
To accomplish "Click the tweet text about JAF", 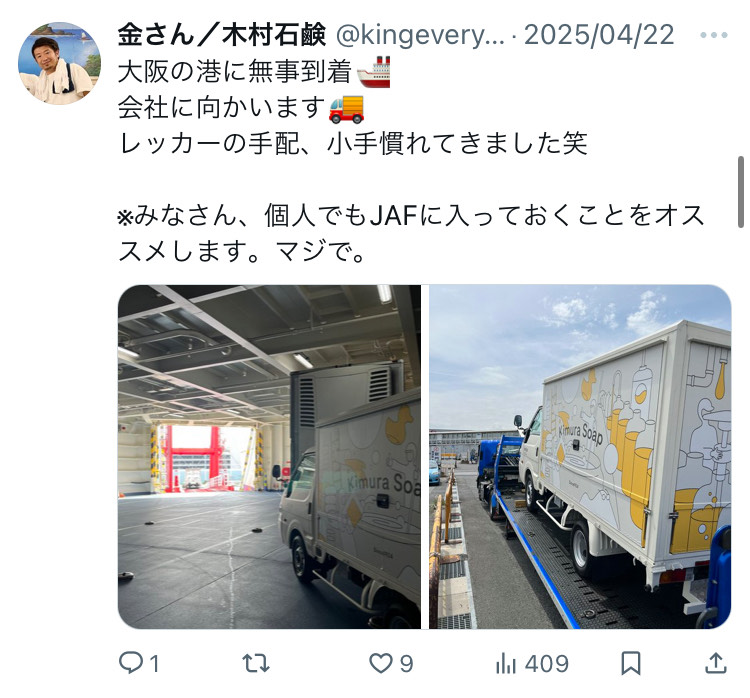I will pyautogui.click(x=411, y=233).
